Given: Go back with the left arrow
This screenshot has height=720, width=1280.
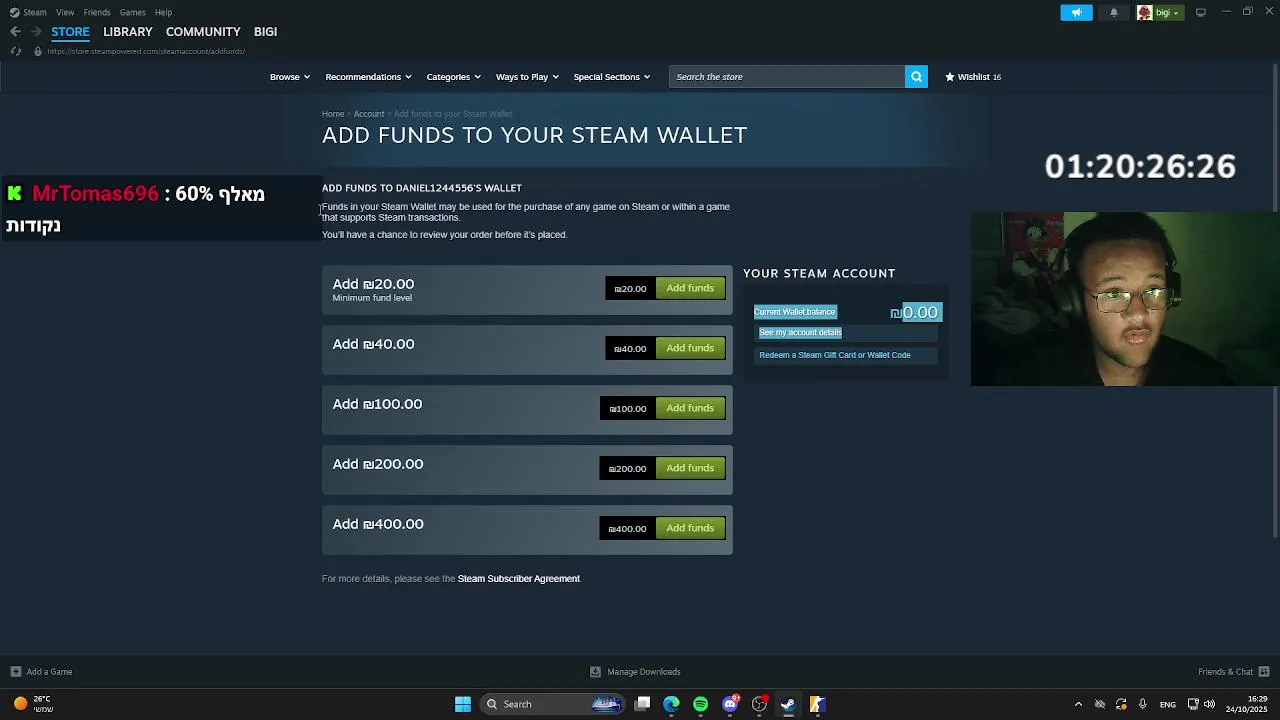Looking at the screenshot, I should [x=15, y=32].
